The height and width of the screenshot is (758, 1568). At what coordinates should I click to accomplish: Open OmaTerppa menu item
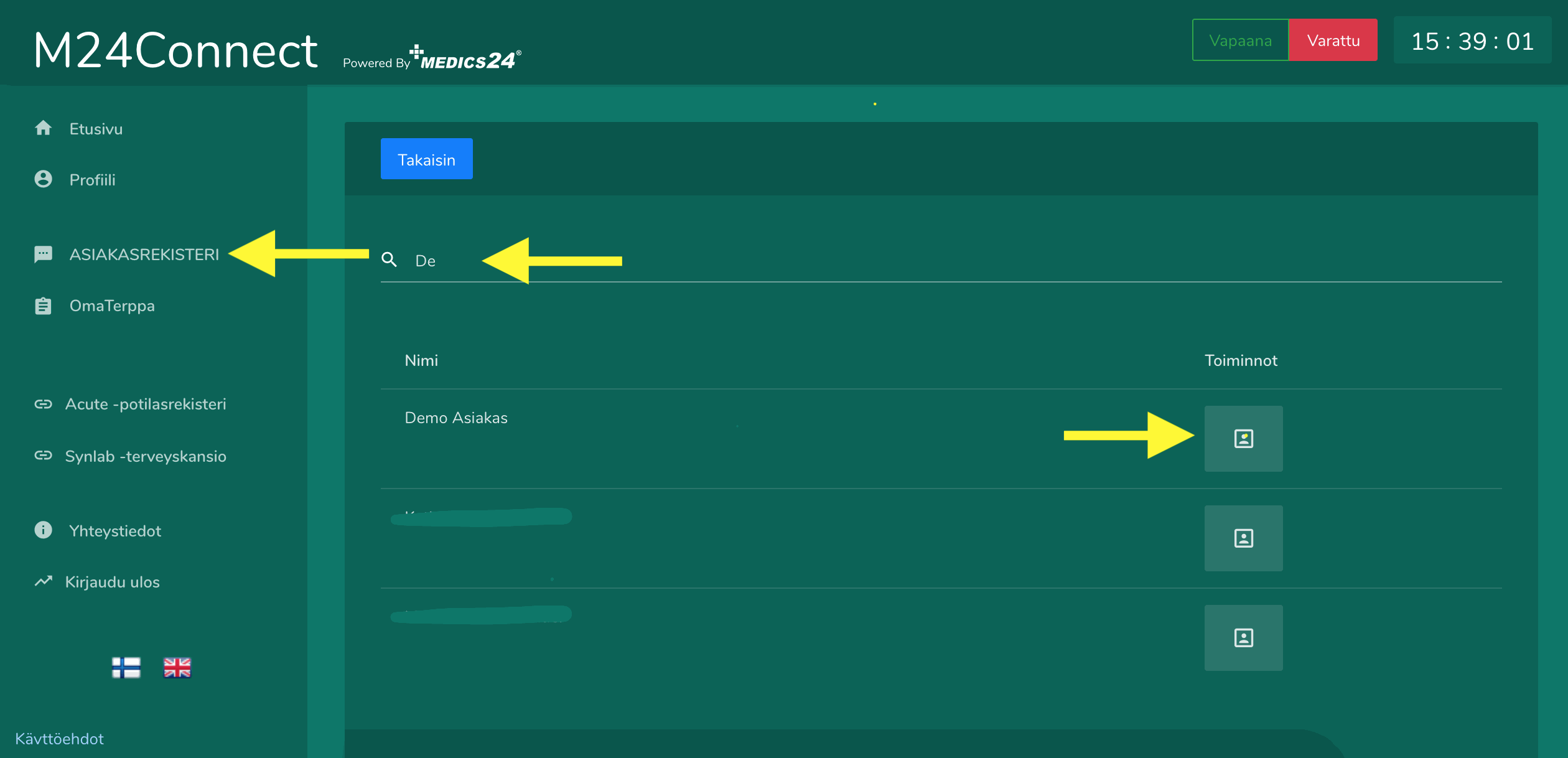point(112,306)
